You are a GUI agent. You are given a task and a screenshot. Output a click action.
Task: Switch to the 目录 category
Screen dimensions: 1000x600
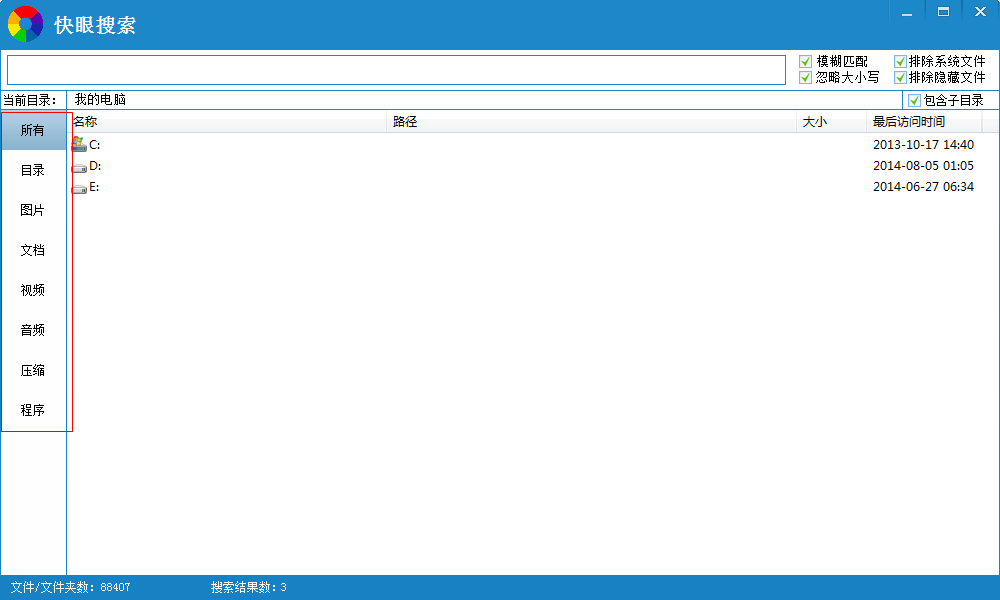pyautogui.click(x=34, y=170)
